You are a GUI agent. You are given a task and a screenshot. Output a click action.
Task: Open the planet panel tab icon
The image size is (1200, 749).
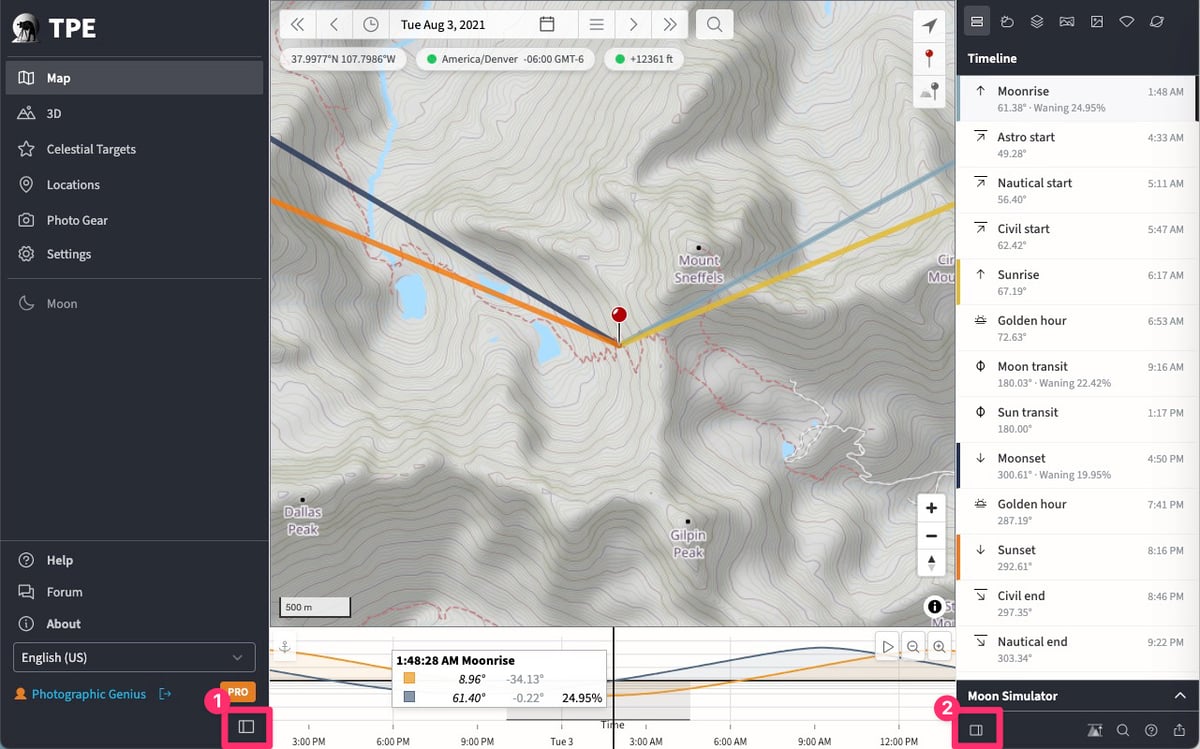pos(1157,21)
